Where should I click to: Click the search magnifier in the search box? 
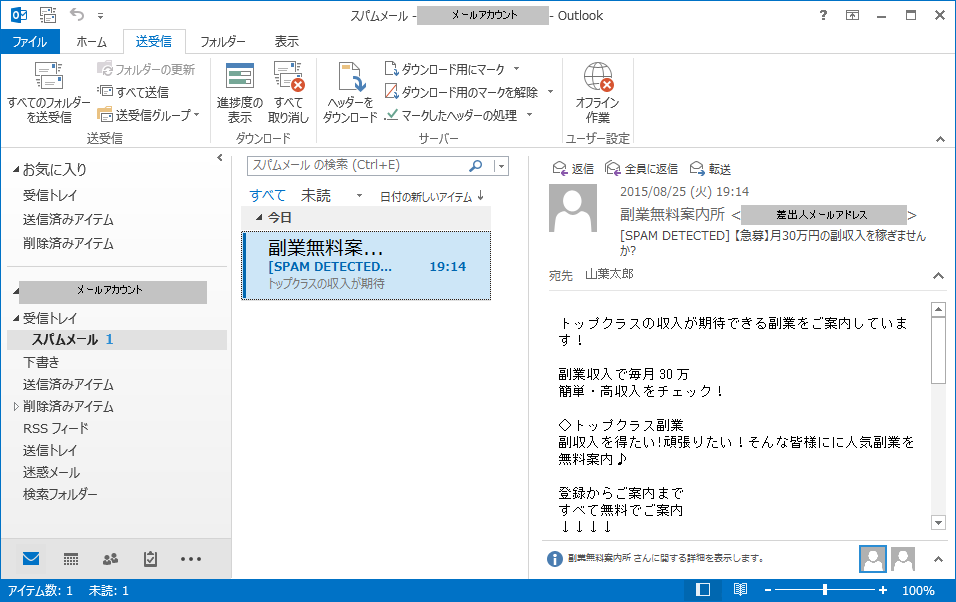[474, 166]
